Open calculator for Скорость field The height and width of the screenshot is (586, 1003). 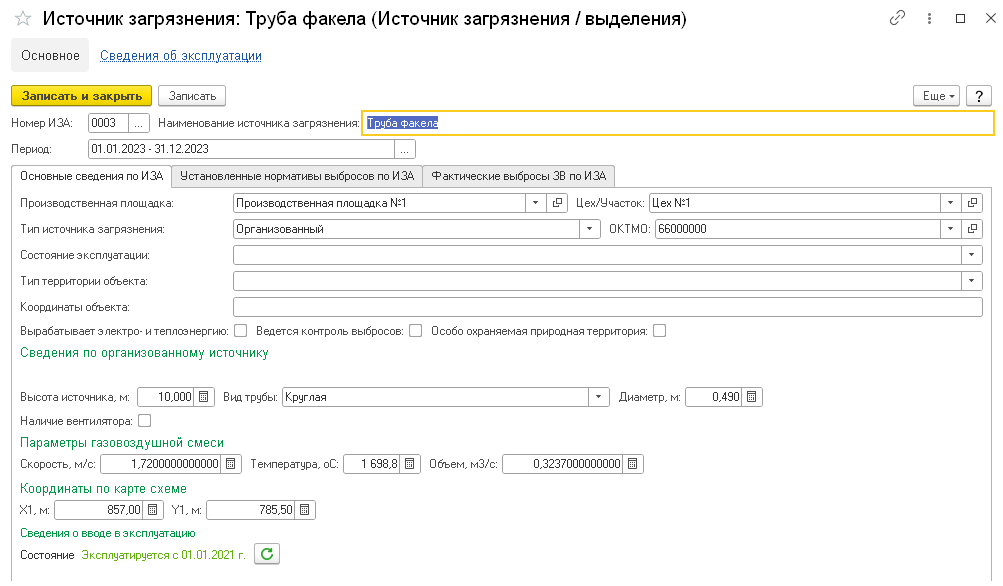pyautogui.click(x=231, y=464)
